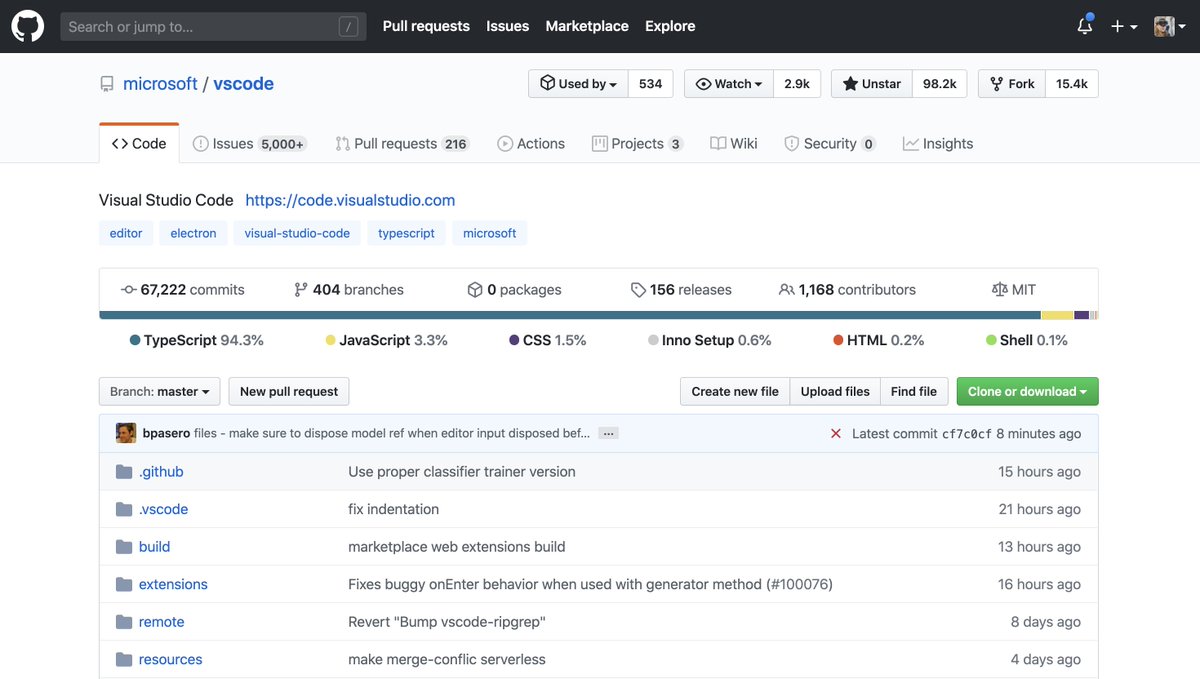Switch to the Pull requests tab
Screen dimensions: 1200x679
[x=402, y=143]
